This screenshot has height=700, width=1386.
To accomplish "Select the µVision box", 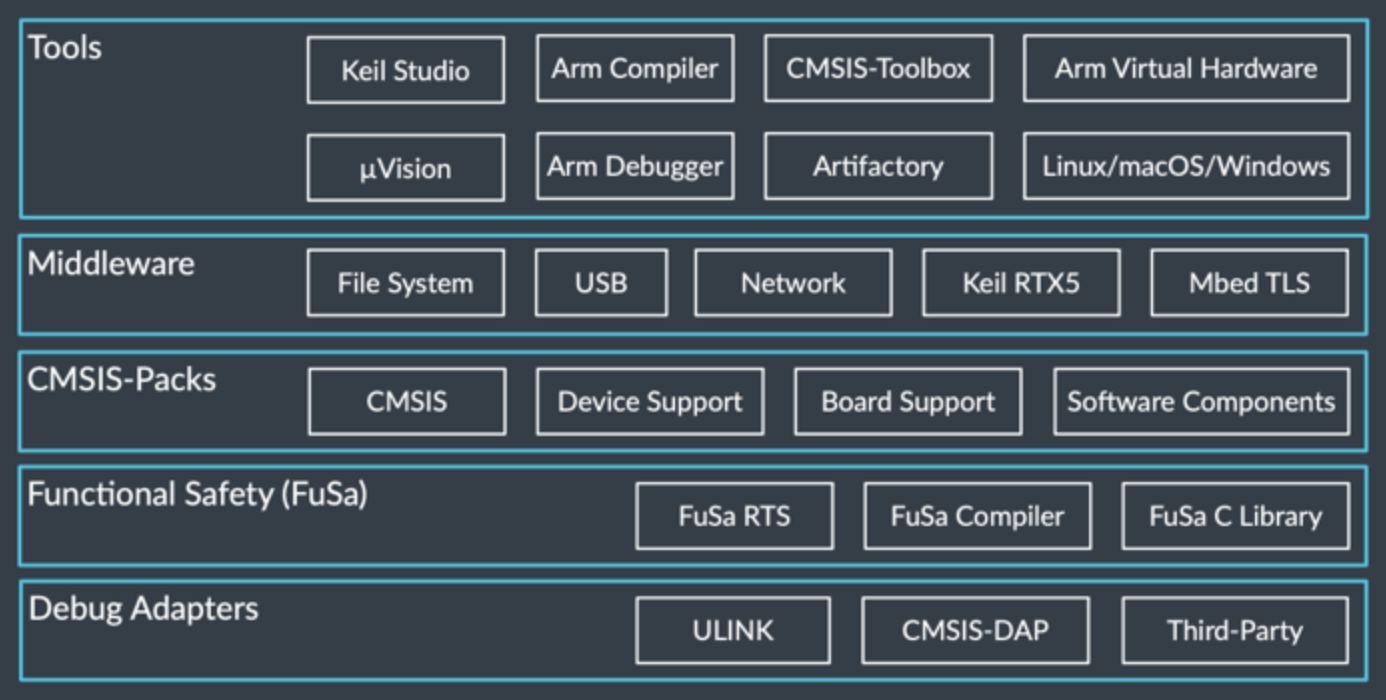I will tap(405, 167).
